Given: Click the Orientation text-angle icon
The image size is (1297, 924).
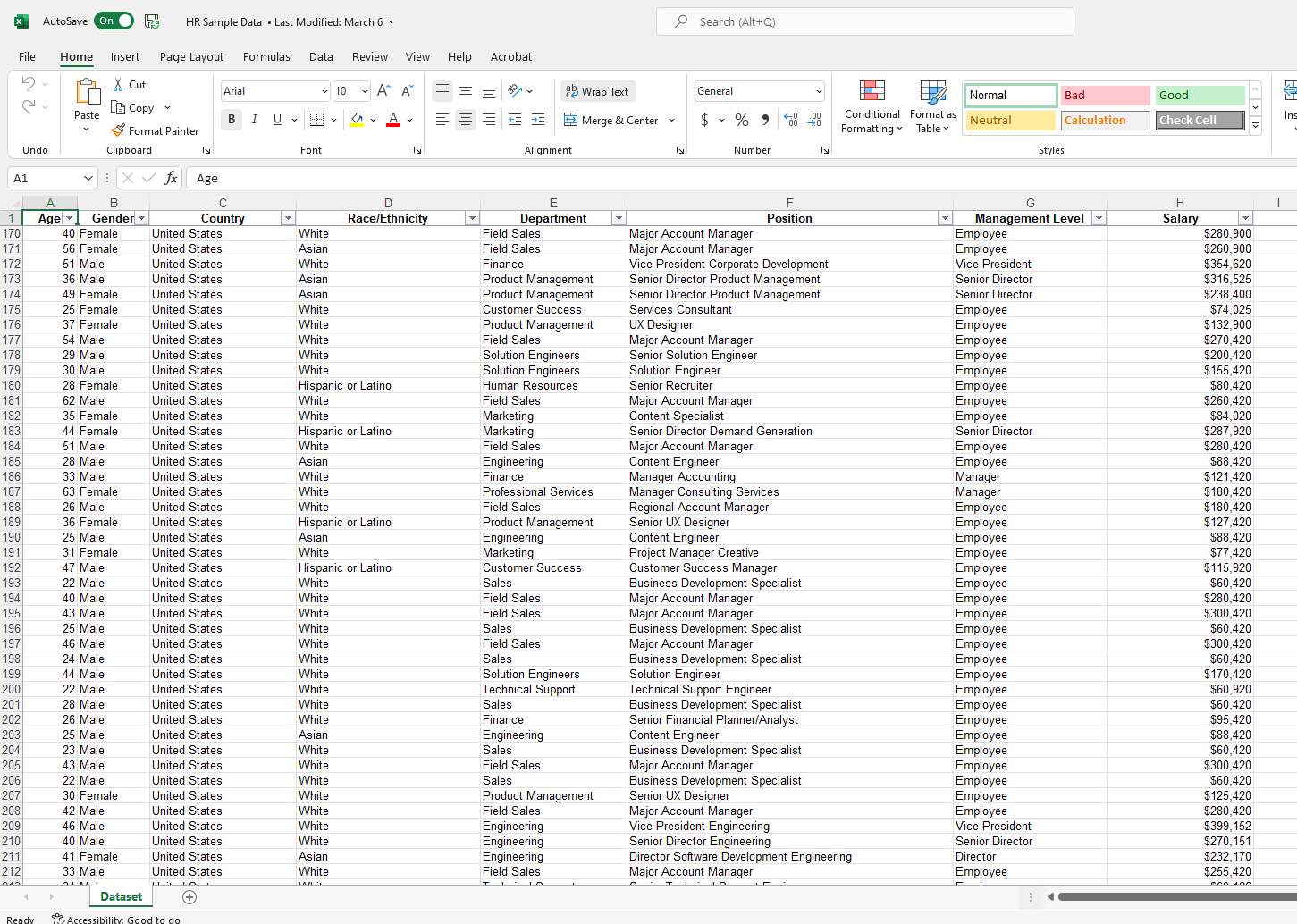Looking at the screenshot, I should tap(515, 91).
